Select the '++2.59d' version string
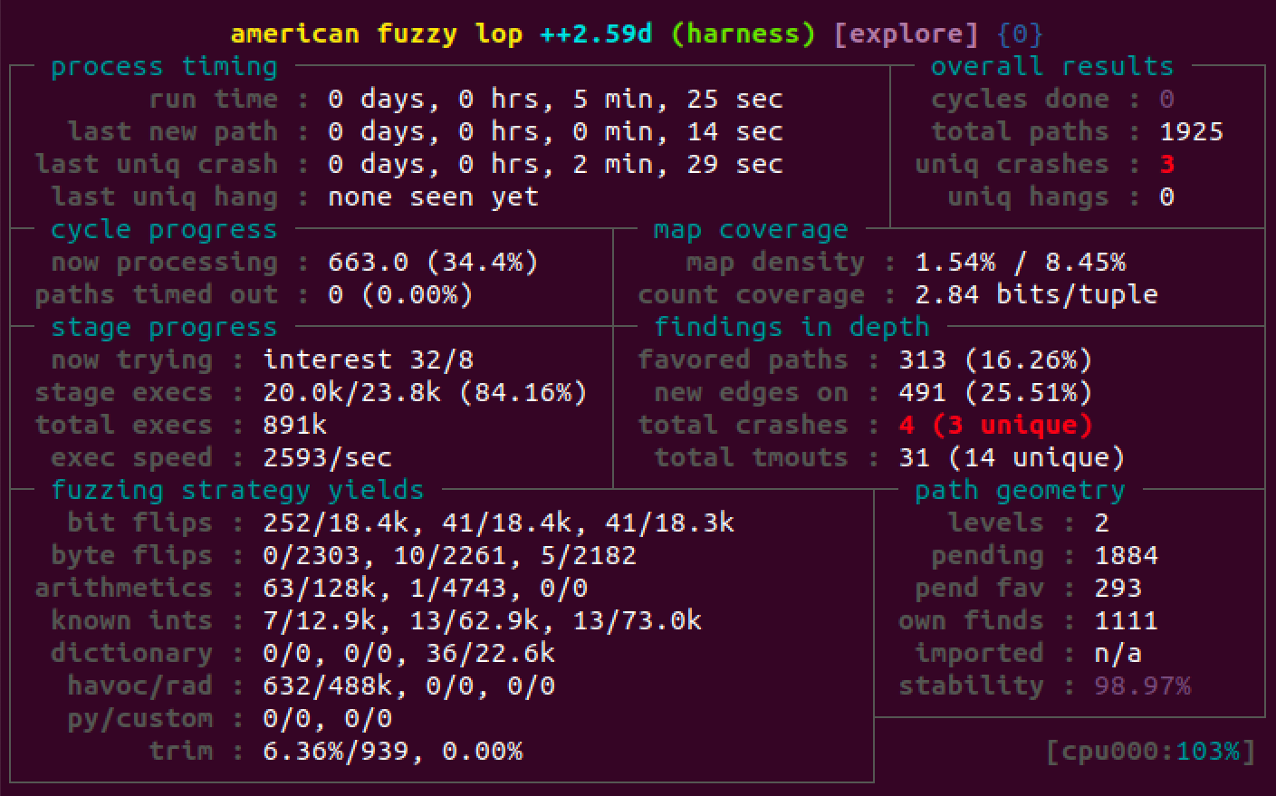 [597, 34]
